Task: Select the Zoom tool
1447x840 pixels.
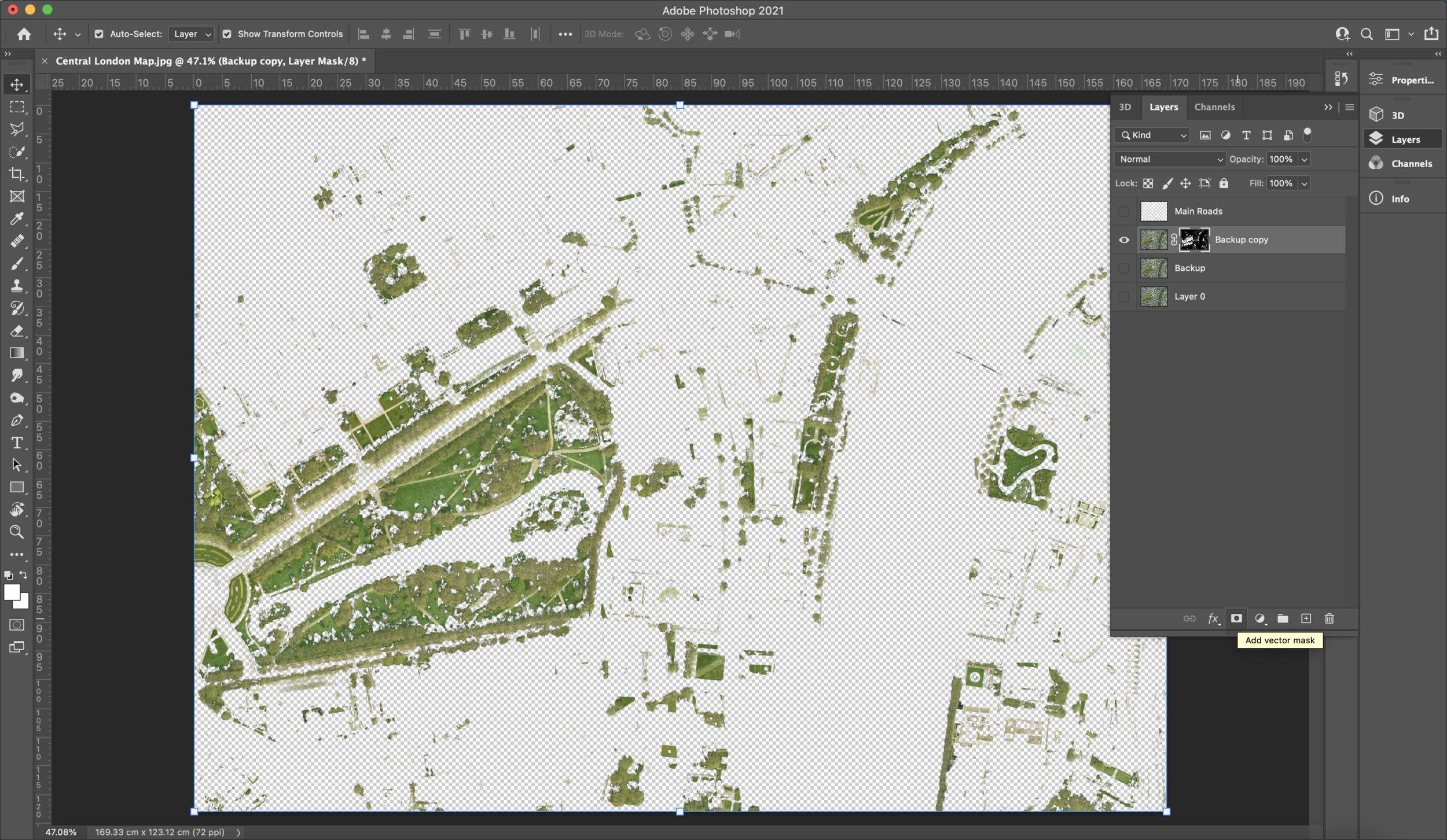Action: [x=17, y=532]
